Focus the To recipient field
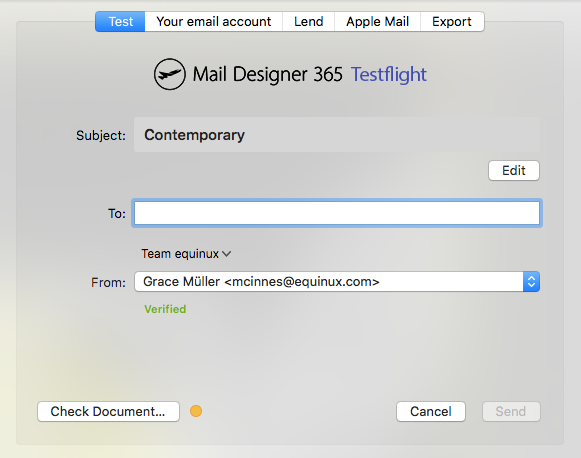The image size is (581, 458). point(336,213)
